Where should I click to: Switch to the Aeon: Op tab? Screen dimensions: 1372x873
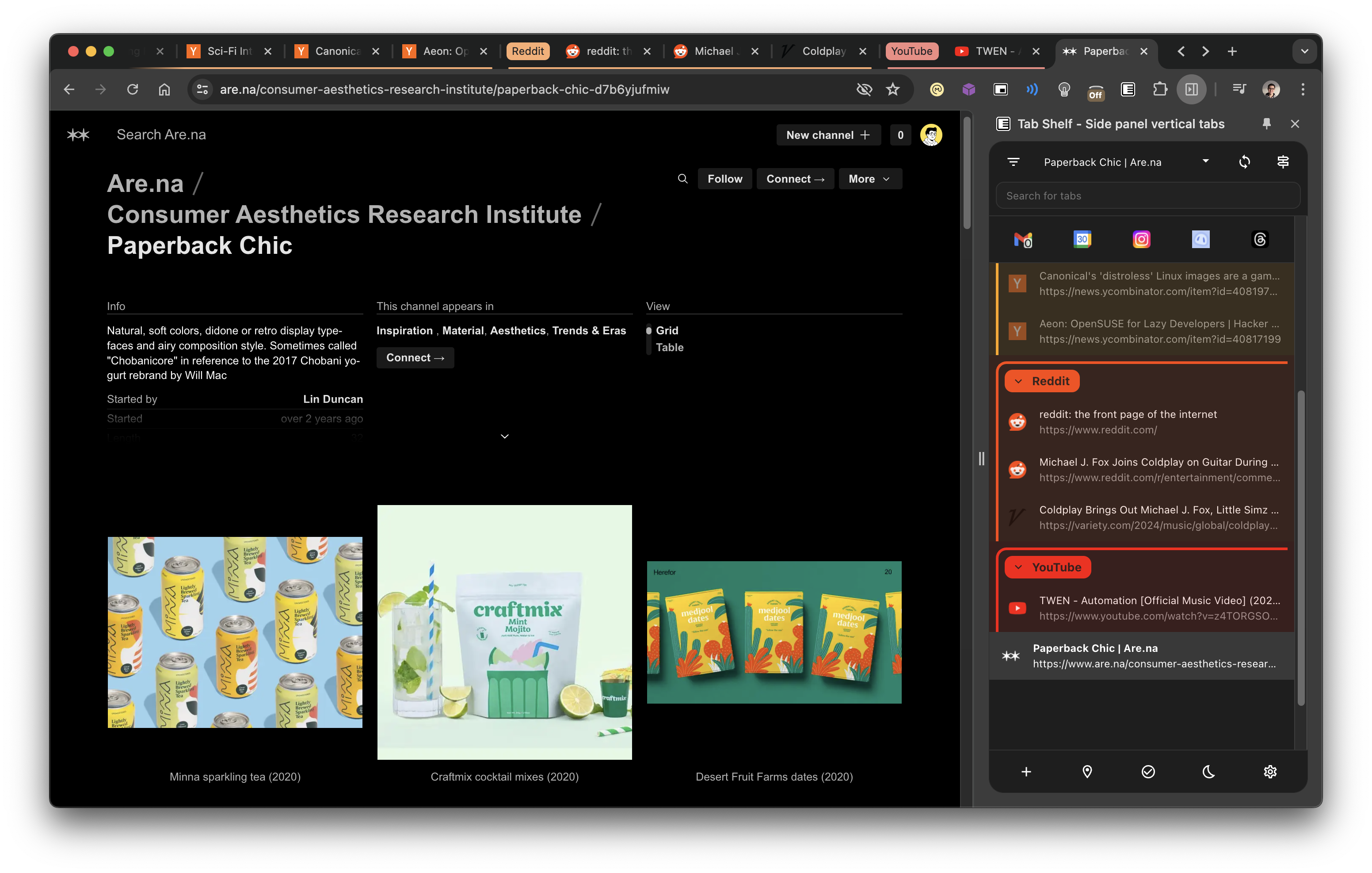pos(445,51)
